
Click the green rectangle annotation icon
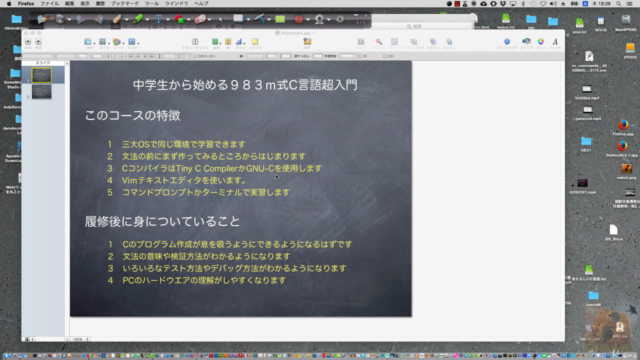pos(280,19)
